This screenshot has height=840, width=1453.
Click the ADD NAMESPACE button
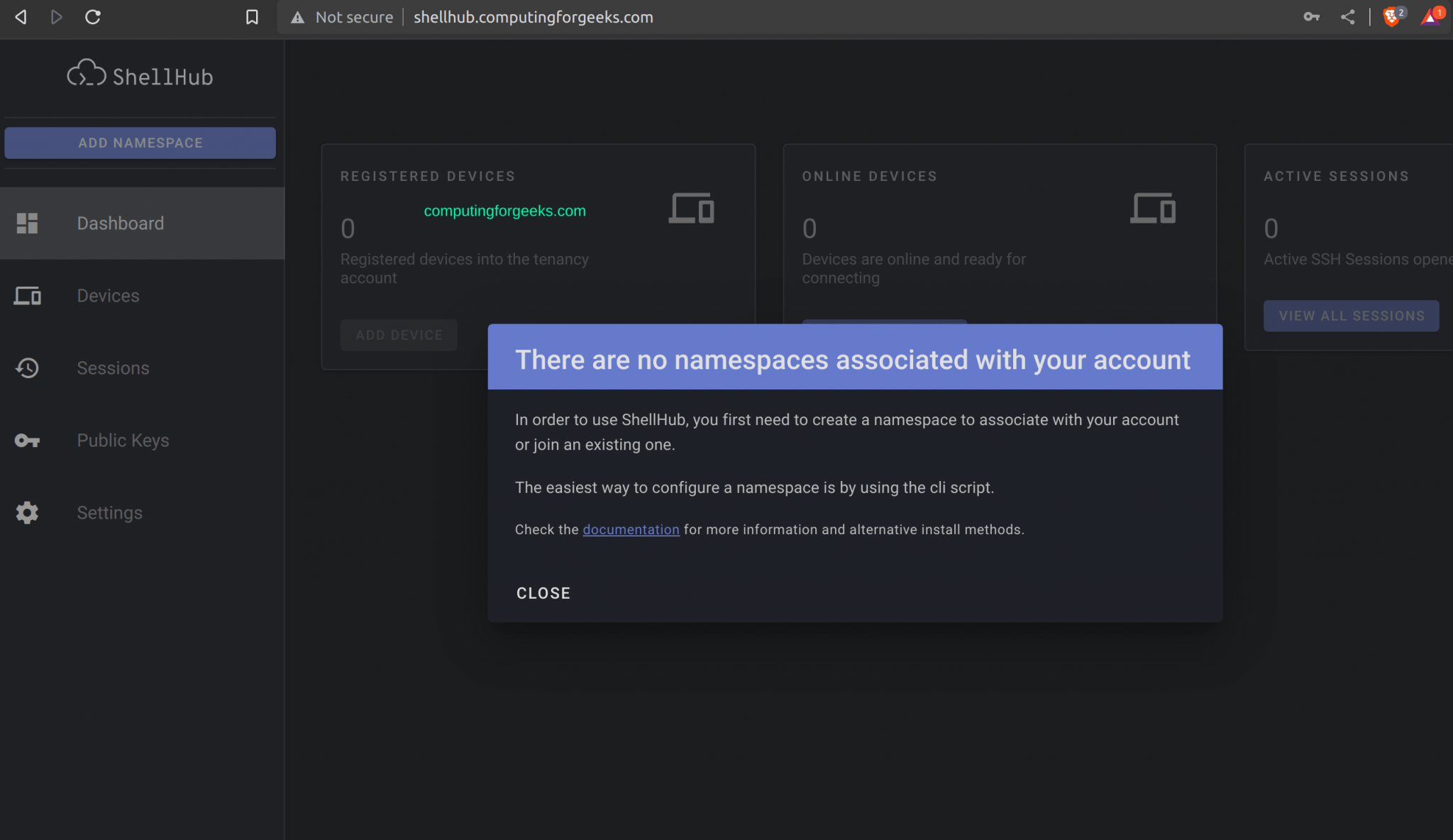click(140, 143)
